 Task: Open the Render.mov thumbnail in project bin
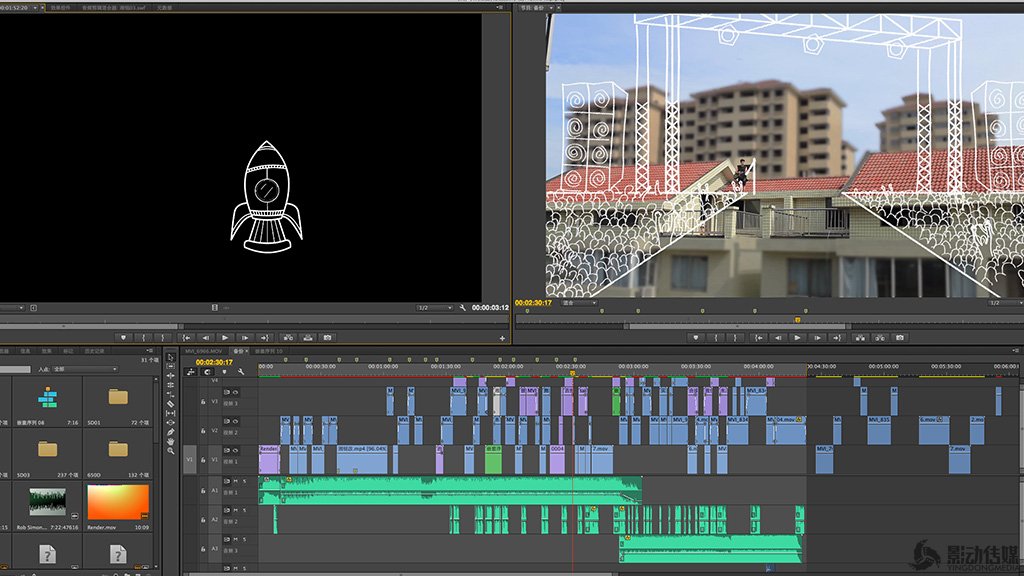[x=118, y=502]
